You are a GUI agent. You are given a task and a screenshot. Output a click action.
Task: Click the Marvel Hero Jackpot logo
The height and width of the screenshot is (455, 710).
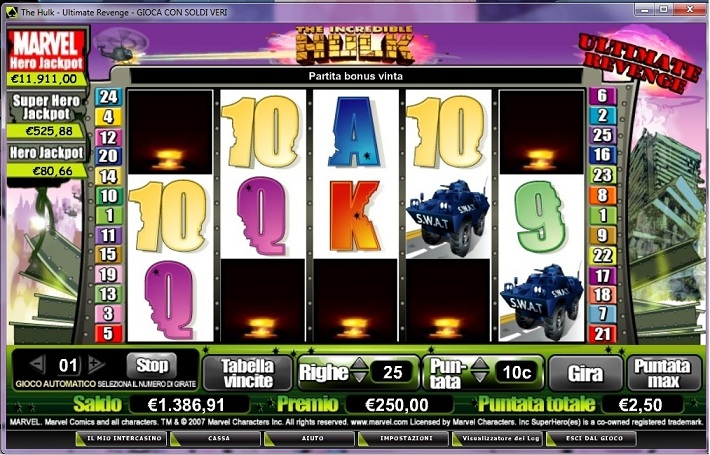pos(47,51)
